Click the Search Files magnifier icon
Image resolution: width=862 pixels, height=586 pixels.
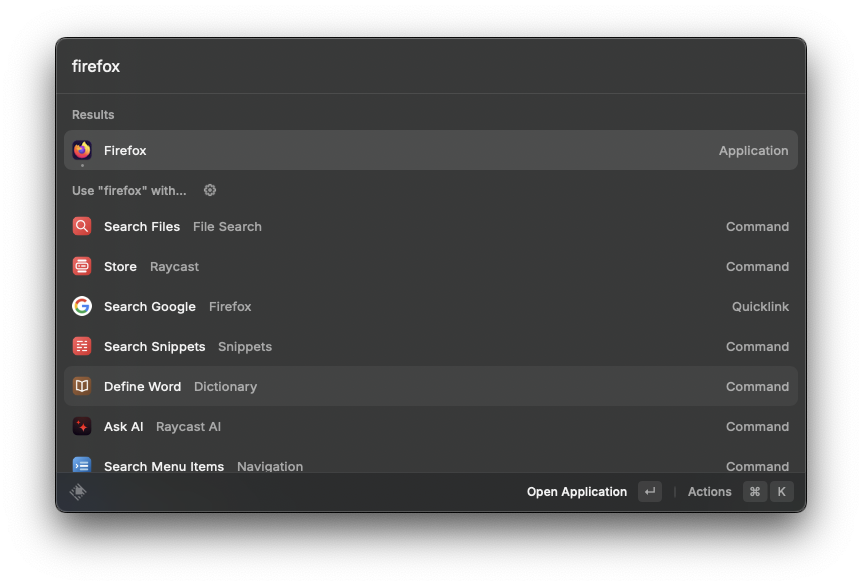(82, 226)
